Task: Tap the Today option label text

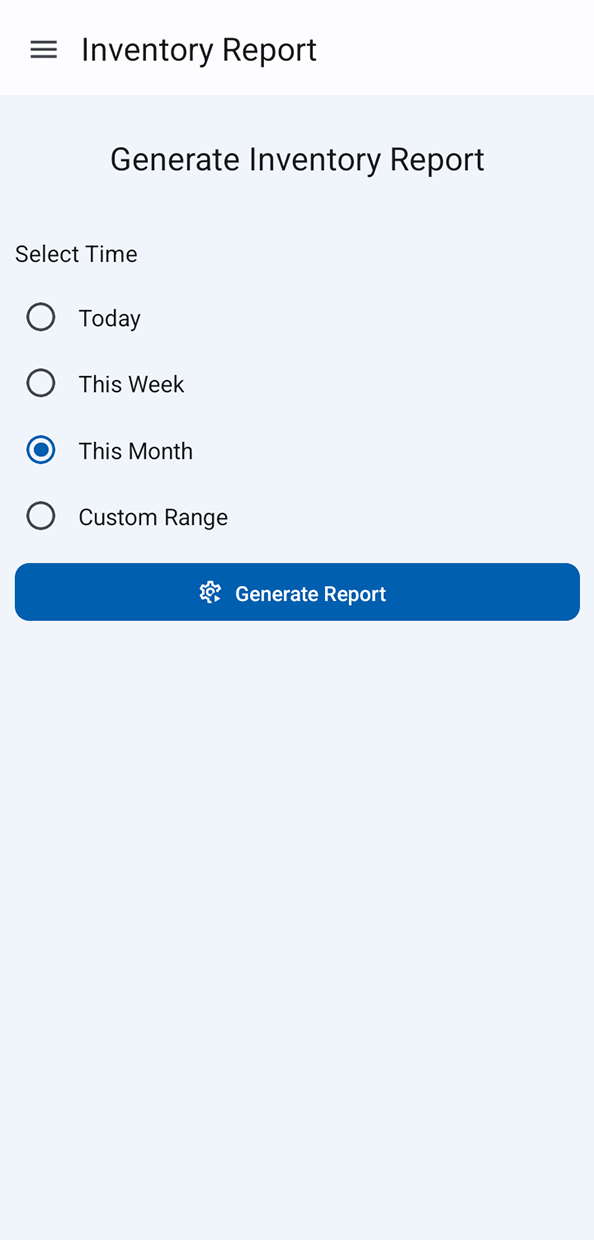Action: (x=109, y=318)
